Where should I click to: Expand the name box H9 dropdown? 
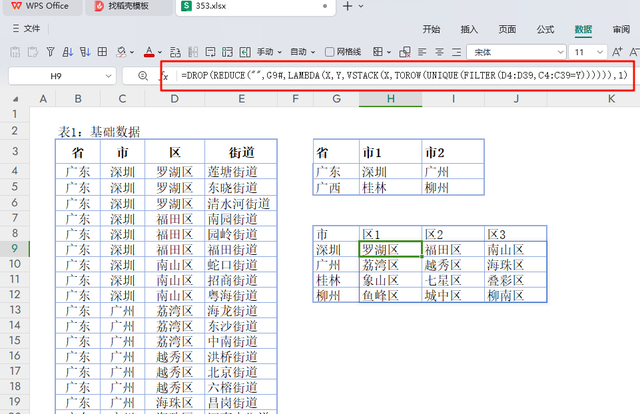coord(109,76)
